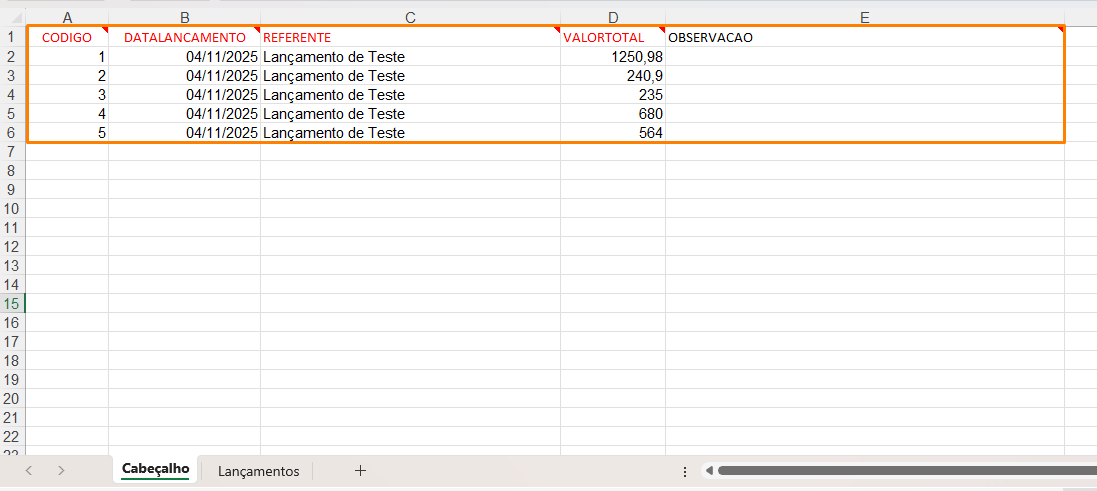Click the cell with value 564

point(612,133)
